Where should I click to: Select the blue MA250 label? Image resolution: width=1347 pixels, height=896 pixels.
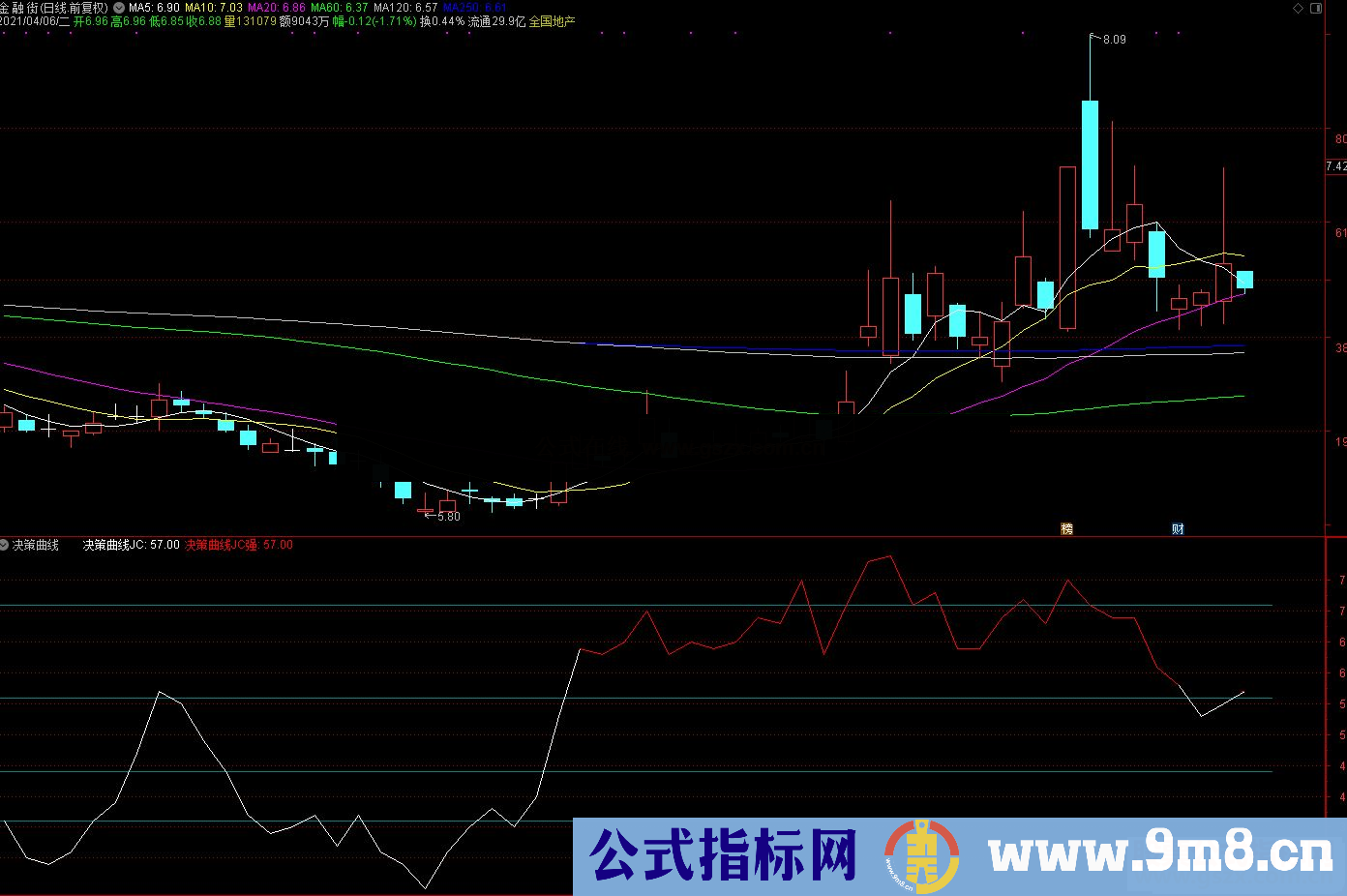point(474,8)
